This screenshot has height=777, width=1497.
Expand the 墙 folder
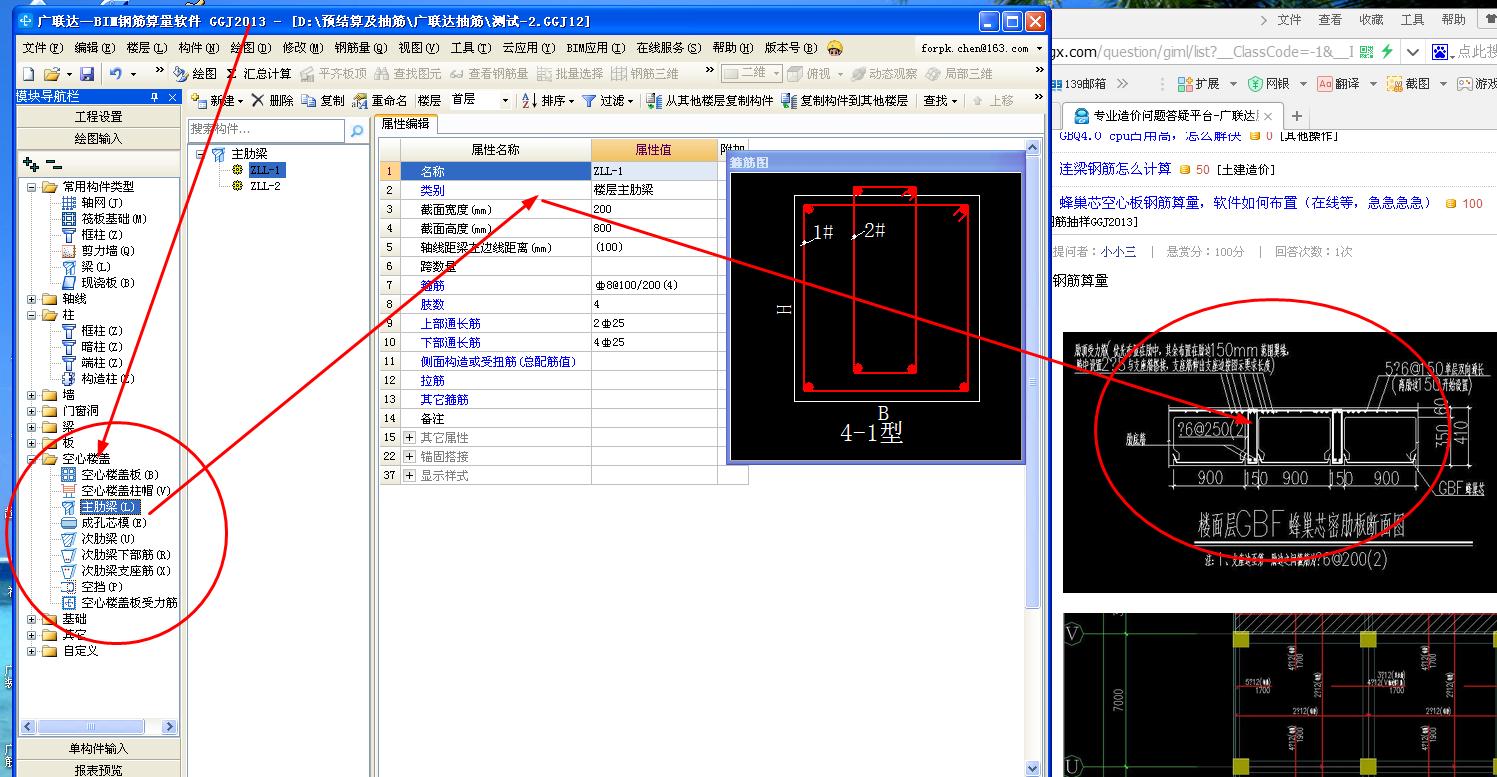coord(31,395)
